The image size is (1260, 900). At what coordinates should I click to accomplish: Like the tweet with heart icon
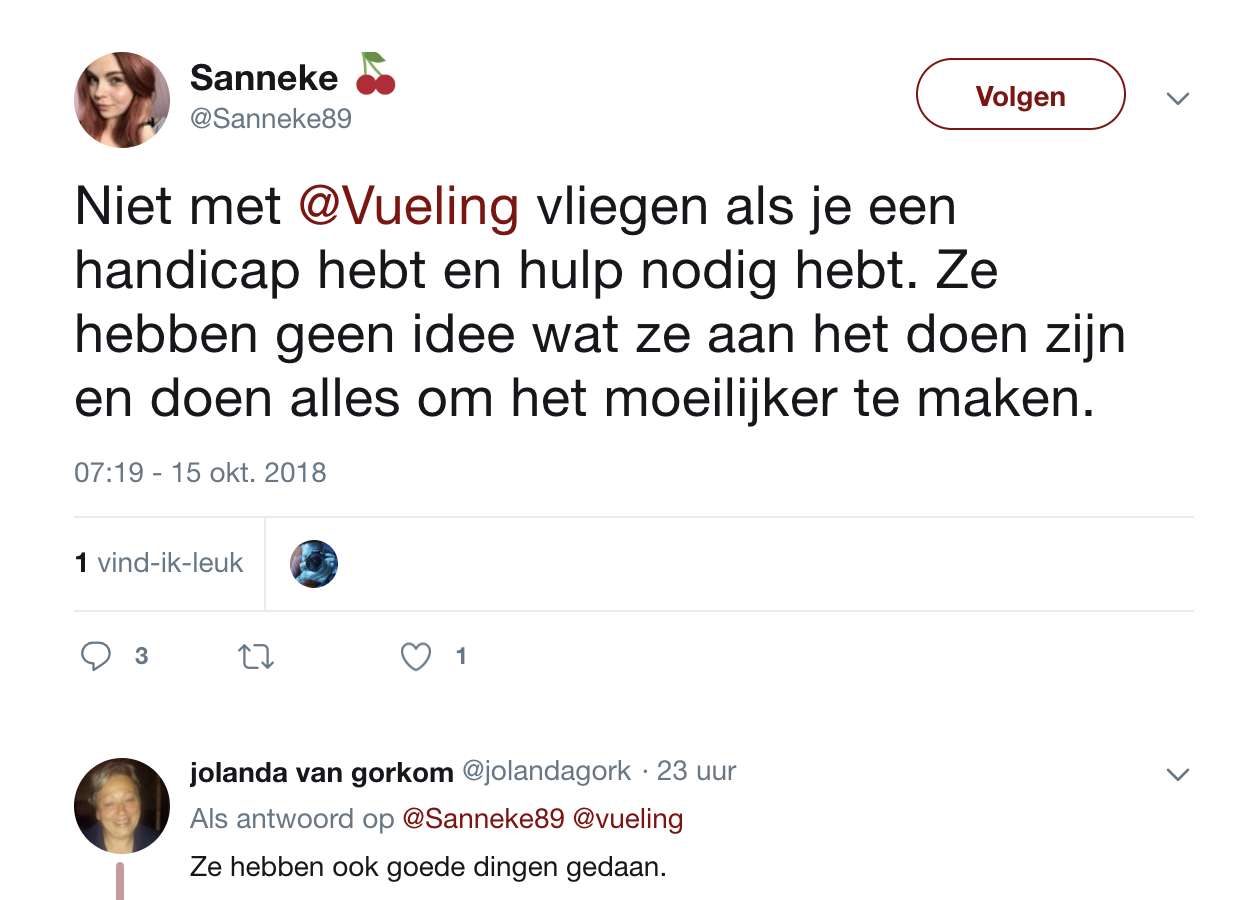[x=415, y=657]
